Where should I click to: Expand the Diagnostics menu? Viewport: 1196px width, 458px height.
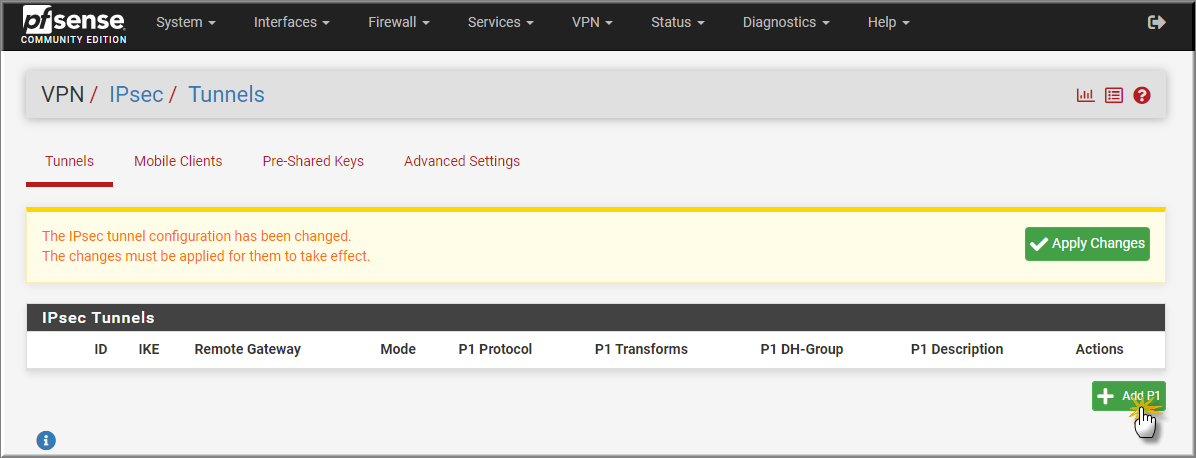tap(786, 23)
